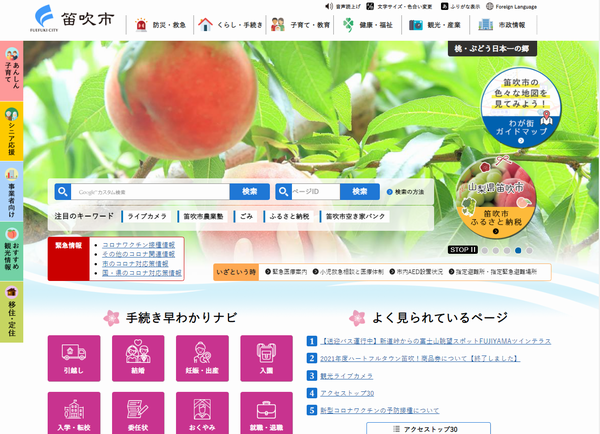Click the magnifier icon of Google search
The image size is (600, 434).
(x=63, y=192)
